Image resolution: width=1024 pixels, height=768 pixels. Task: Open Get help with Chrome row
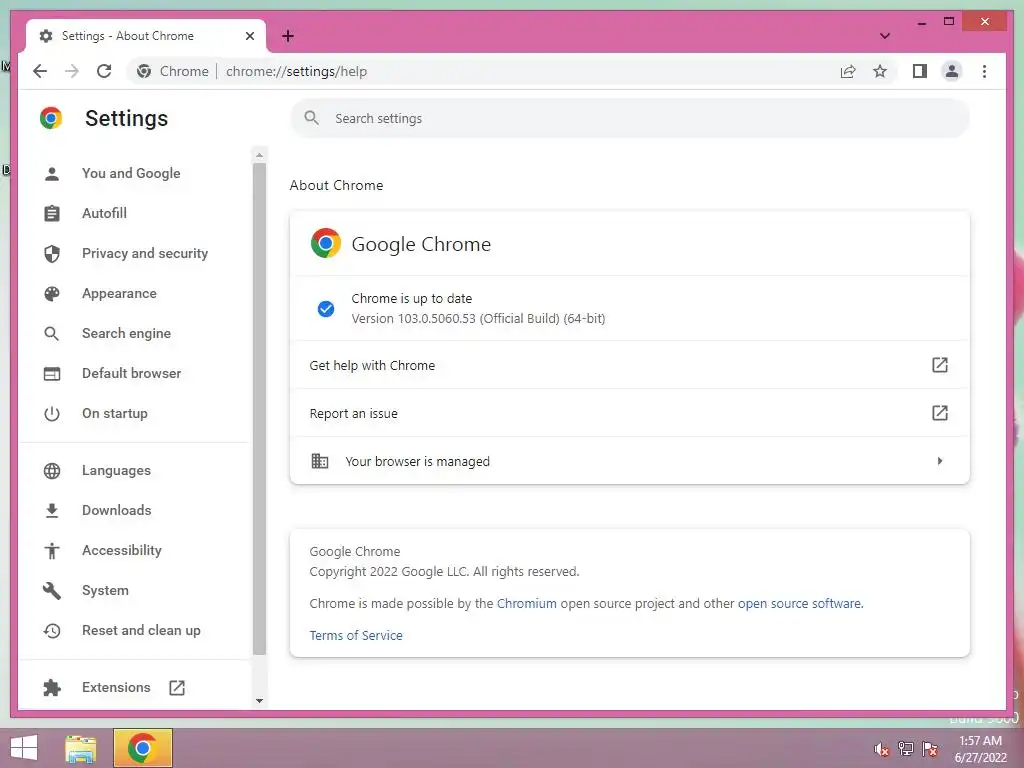tap(630, 365)
